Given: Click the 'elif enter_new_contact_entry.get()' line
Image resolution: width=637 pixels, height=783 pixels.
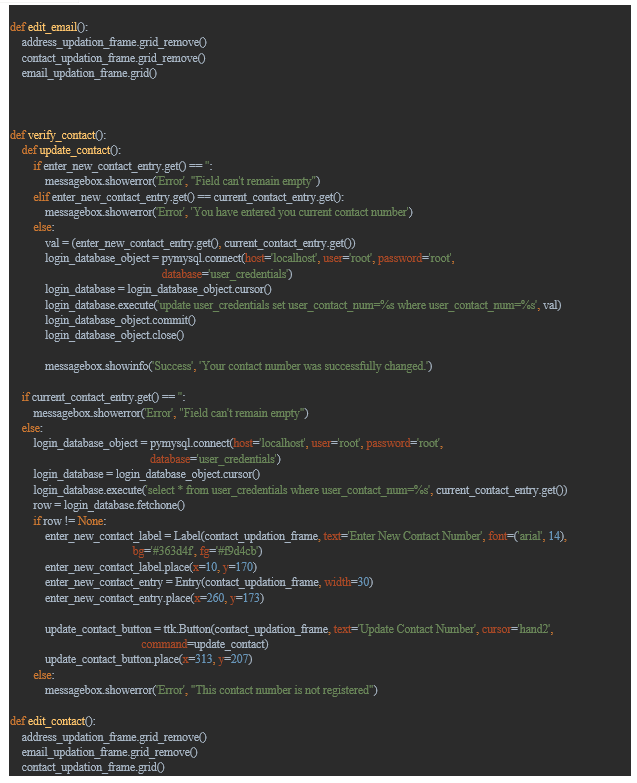Looking at the screenshot, I should [x=189, y=197].
